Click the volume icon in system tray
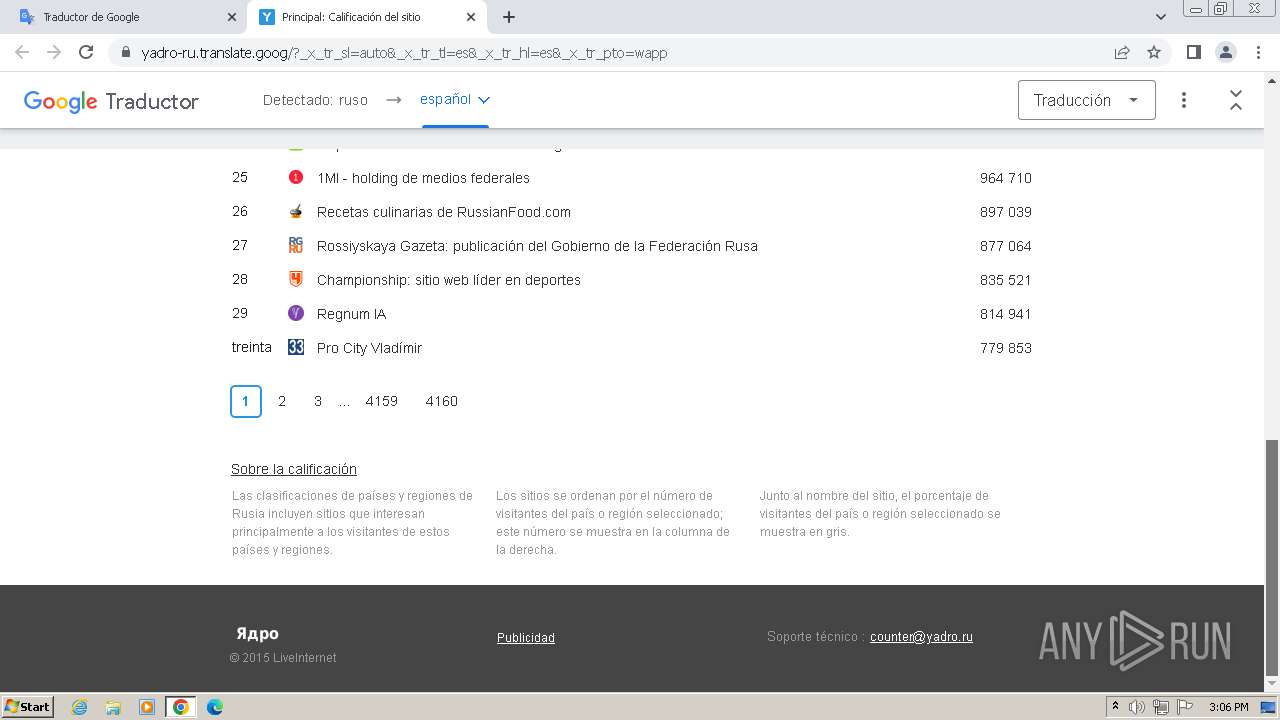This screenshot has height=720, width=1280. 1137,707
